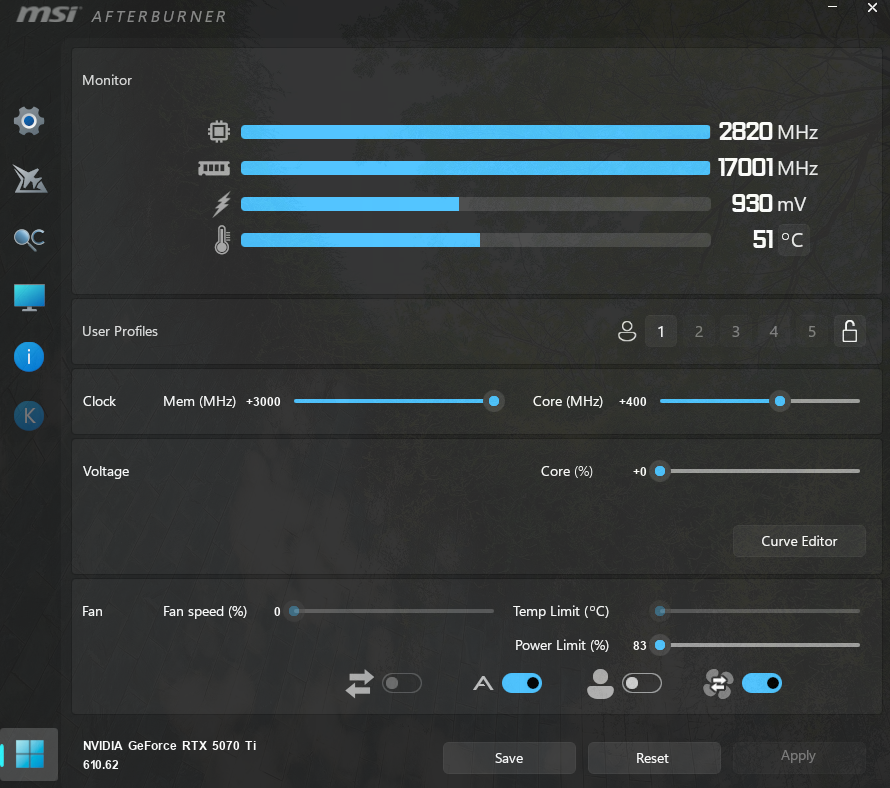The height and width of the screenshot is (788, 890).
Task: Click the K icon in sidebar
Action: [x=29, y=416]
